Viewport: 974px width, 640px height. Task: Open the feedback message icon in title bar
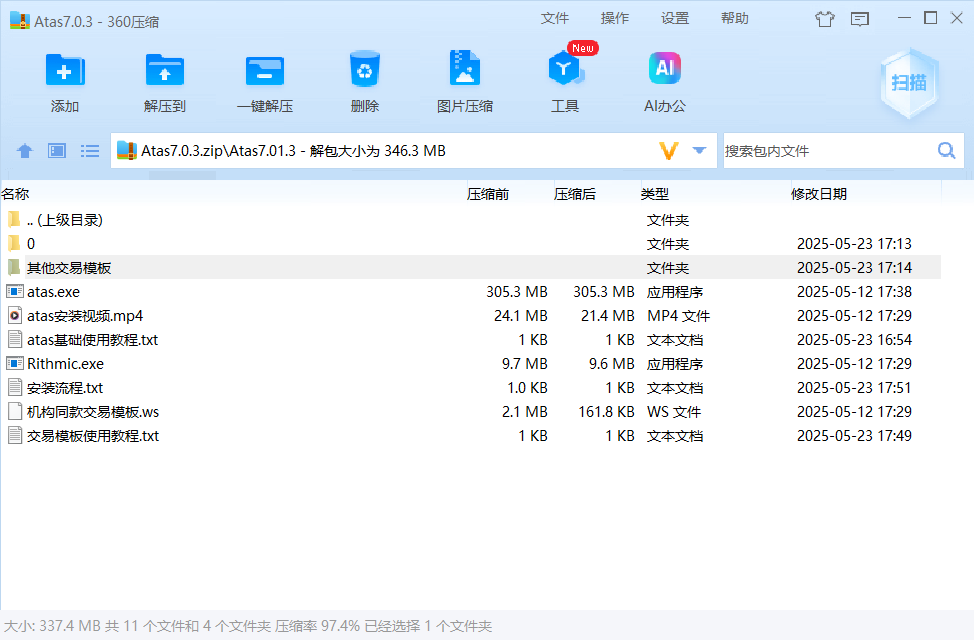point(860,19)
